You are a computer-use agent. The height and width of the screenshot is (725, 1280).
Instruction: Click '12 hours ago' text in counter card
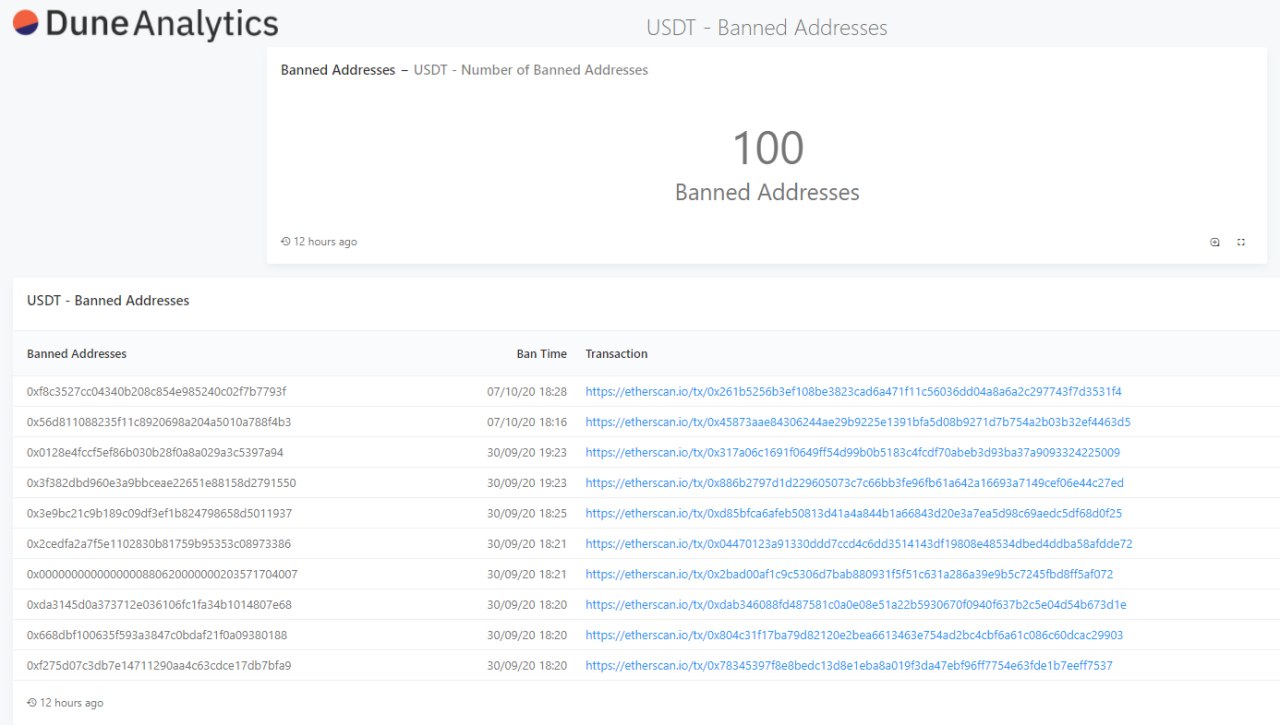tap(325, 242)
